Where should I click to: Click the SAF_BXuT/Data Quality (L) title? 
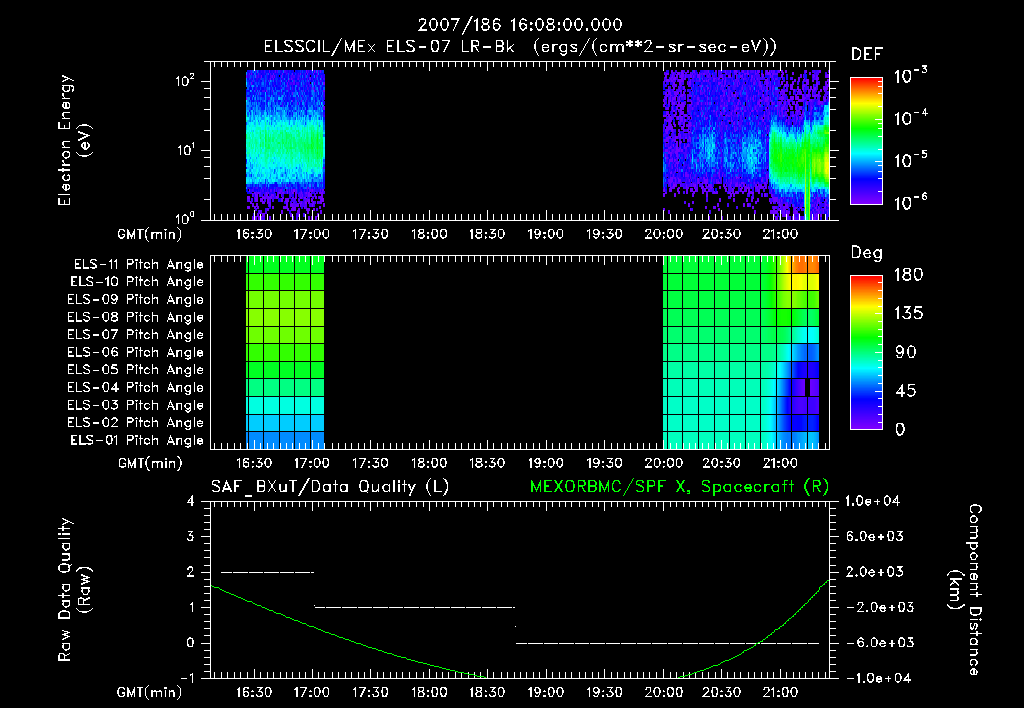point(330,487)
